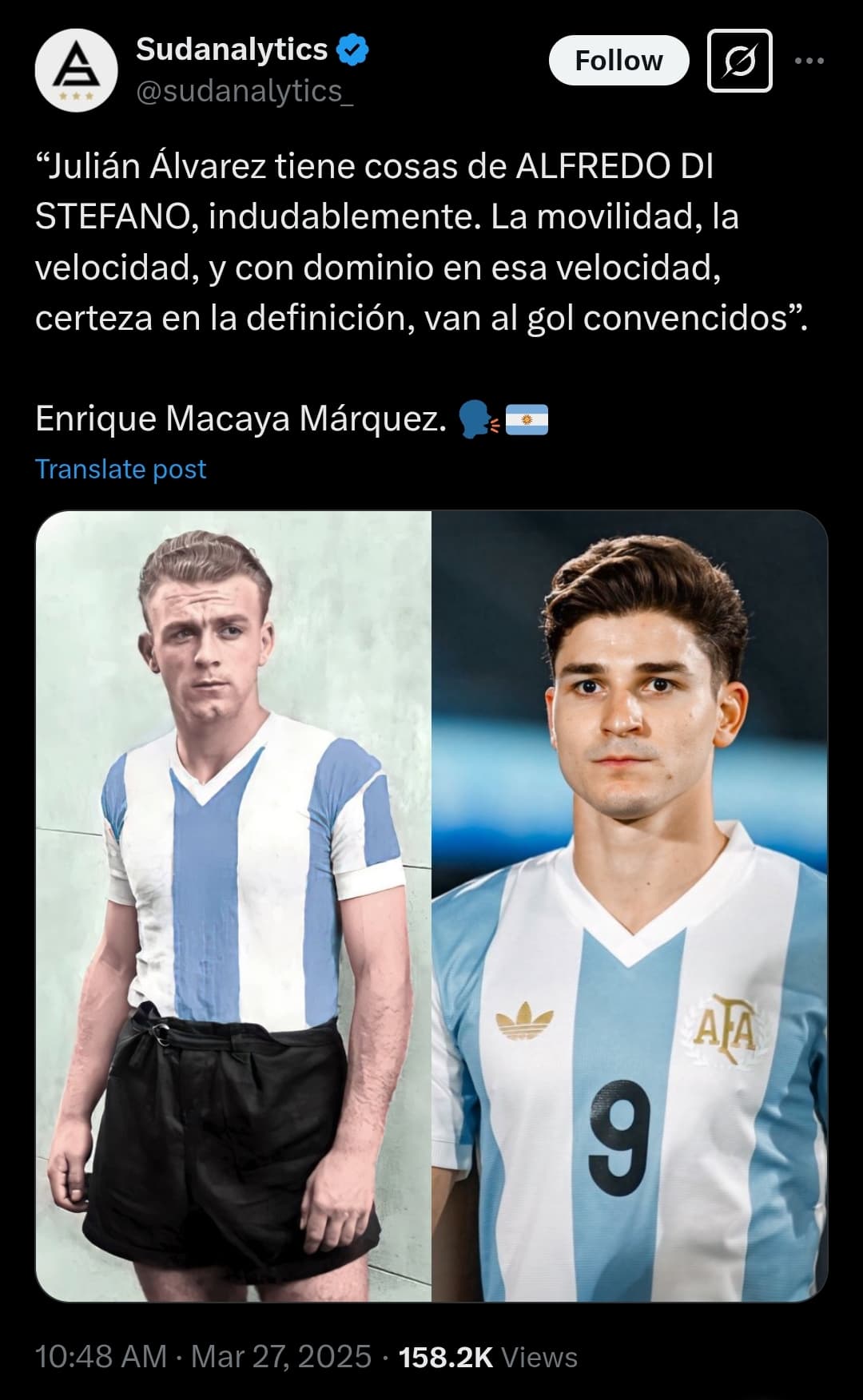This screenshot has width=863, height=1400.
Task: Select the Julián Álvarez quote text
Action: pos(422,242)
